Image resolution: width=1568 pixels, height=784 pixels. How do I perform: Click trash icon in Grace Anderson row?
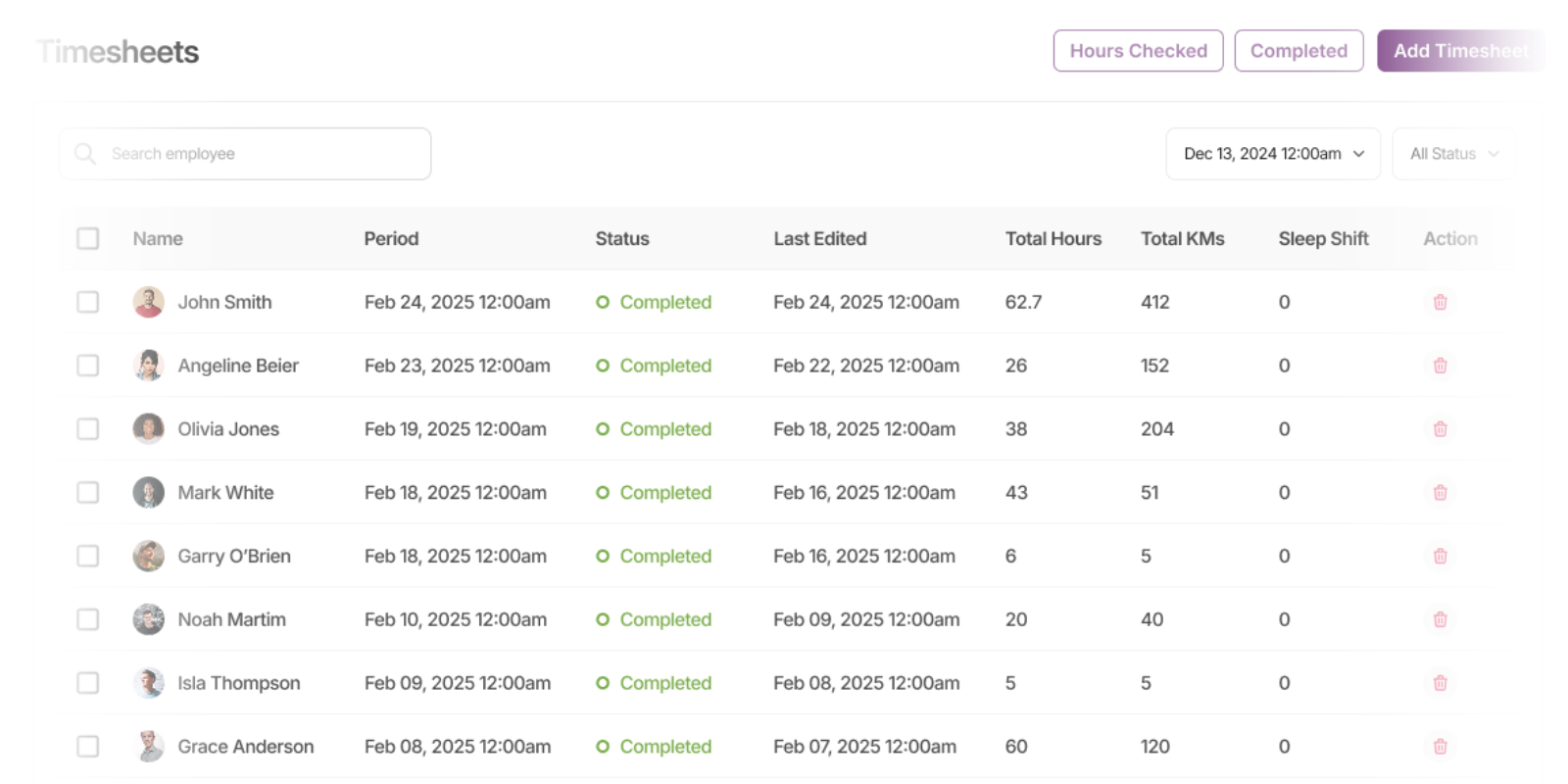(1440, 747)
